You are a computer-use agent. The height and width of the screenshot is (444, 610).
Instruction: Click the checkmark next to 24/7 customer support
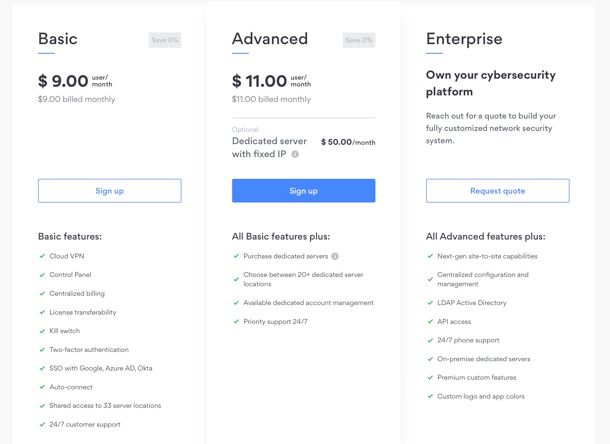(42, 425)
